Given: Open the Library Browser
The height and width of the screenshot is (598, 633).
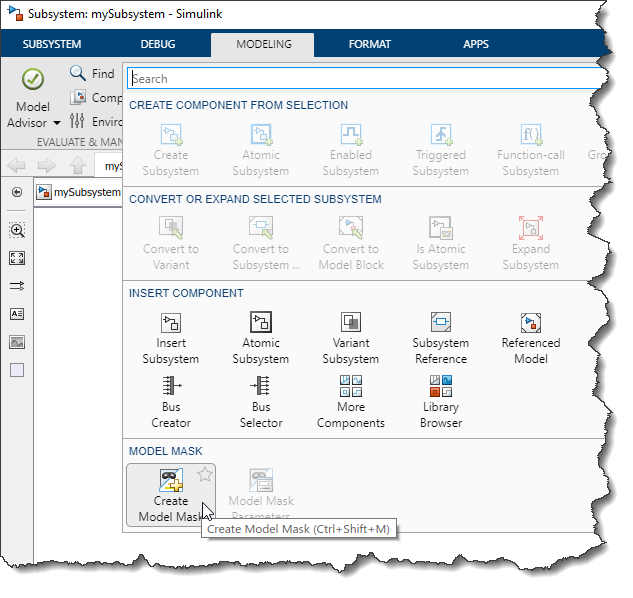Looking at the screenshot, I should pyautogui.click(x=440, y=387).
